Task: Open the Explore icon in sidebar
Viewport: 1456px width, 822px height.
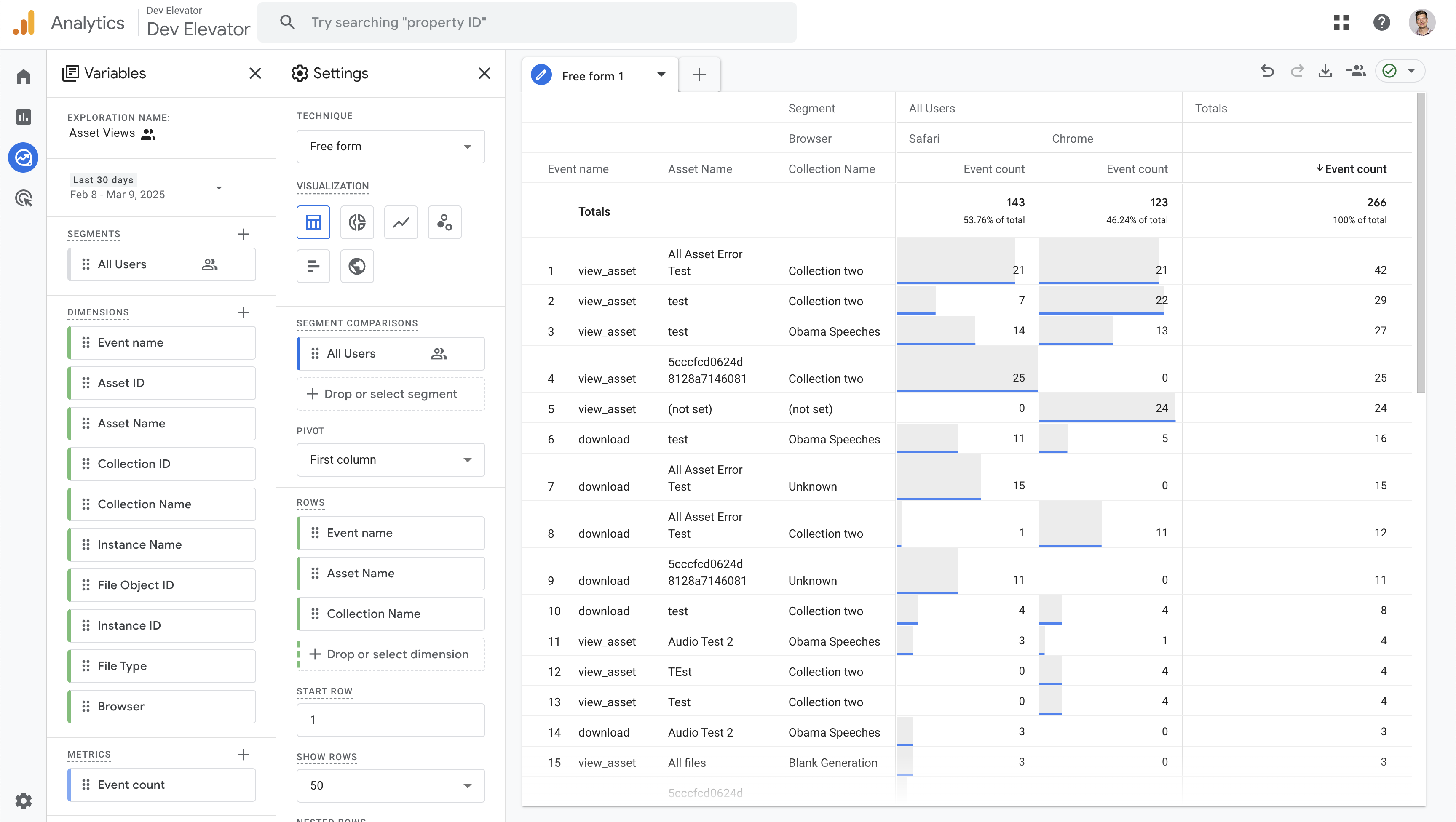Action: pos(23,157)
